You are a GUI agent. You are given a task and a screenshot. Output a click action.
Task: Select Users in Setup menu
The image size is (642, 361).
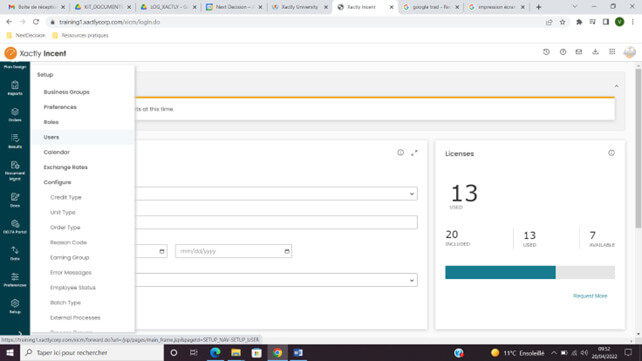pyautogui.click(x=51, y=137)
